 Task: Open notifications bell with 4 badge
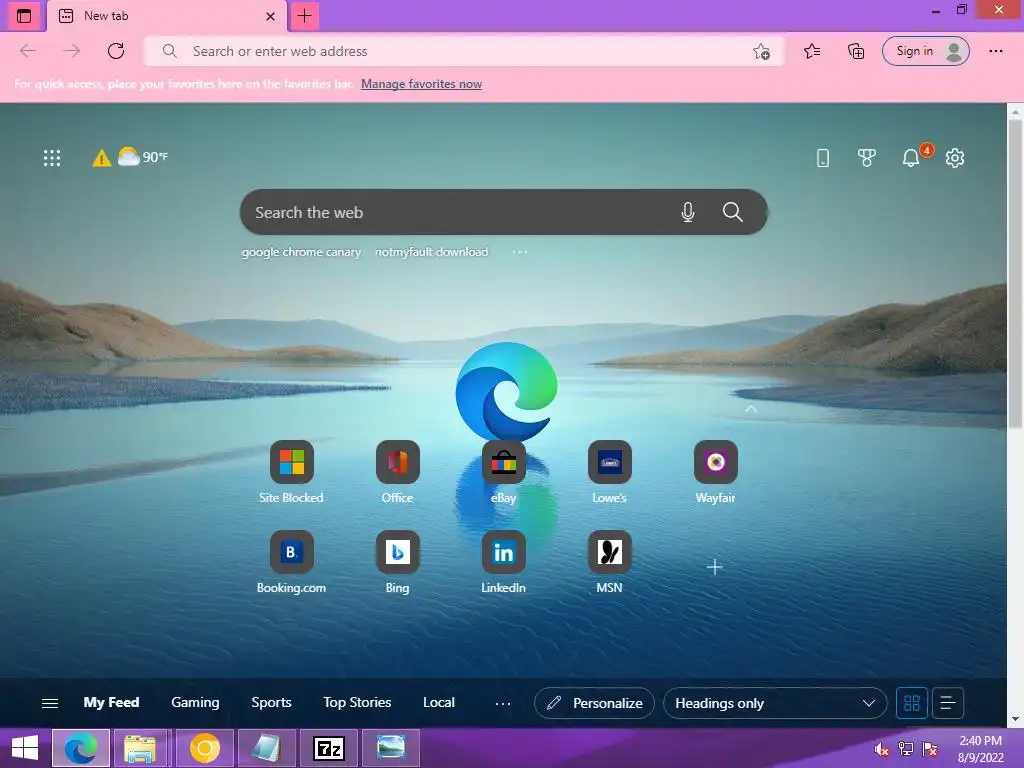912,157
